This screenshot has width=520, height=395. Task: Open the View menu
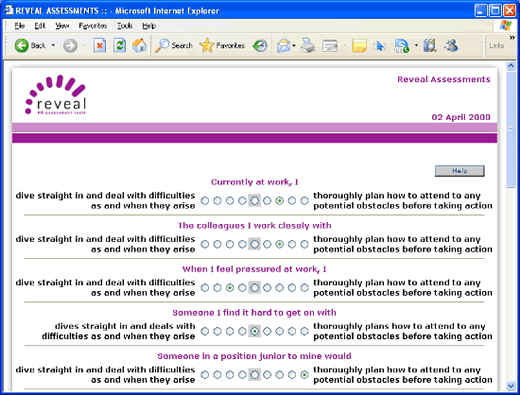62,26
